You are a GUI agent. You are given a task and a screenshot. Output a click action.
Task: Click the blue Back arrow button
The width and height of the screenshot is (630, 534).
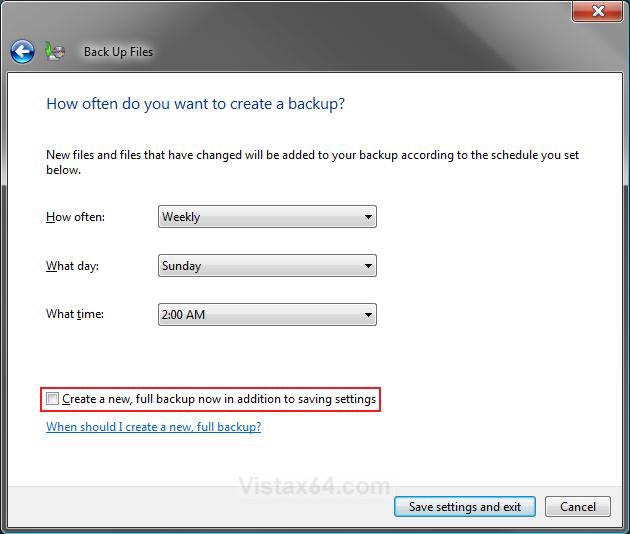(22, 51)
